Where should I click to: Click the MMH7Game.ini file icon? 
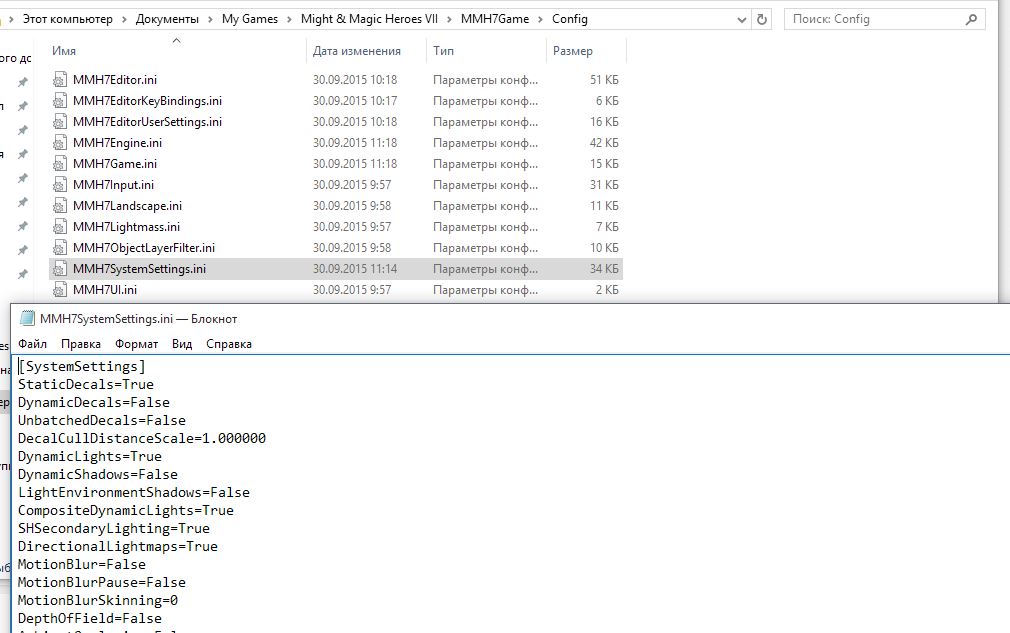click(59, 164)
